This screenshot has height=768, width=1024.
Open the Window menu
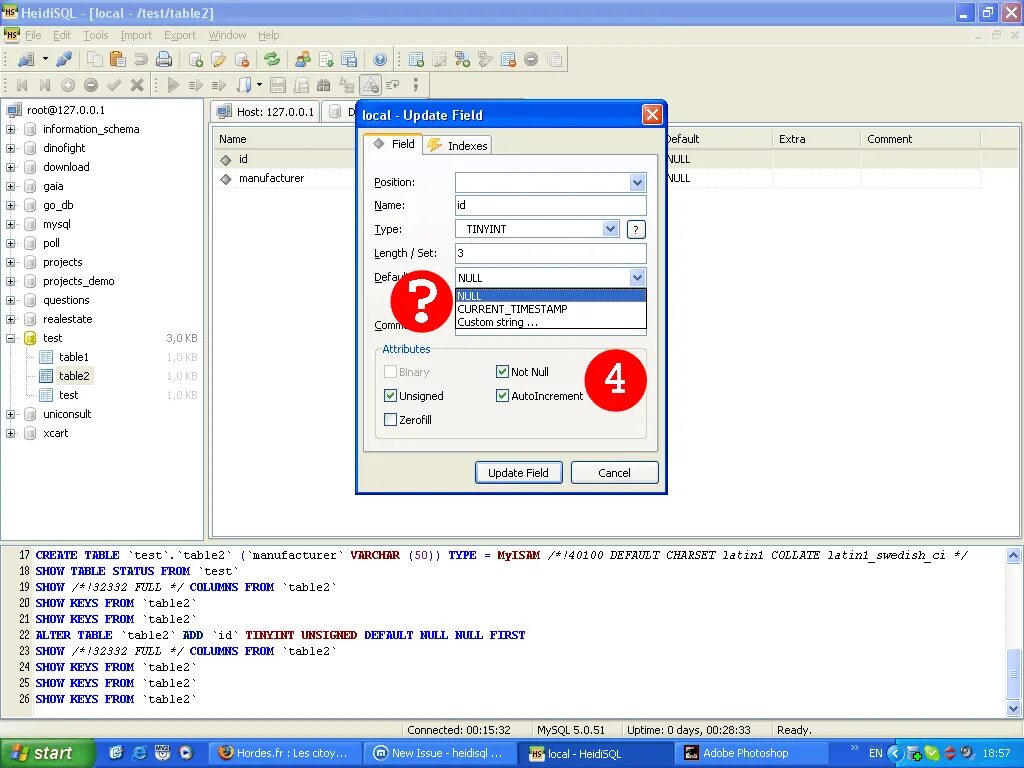coord(227,35)
